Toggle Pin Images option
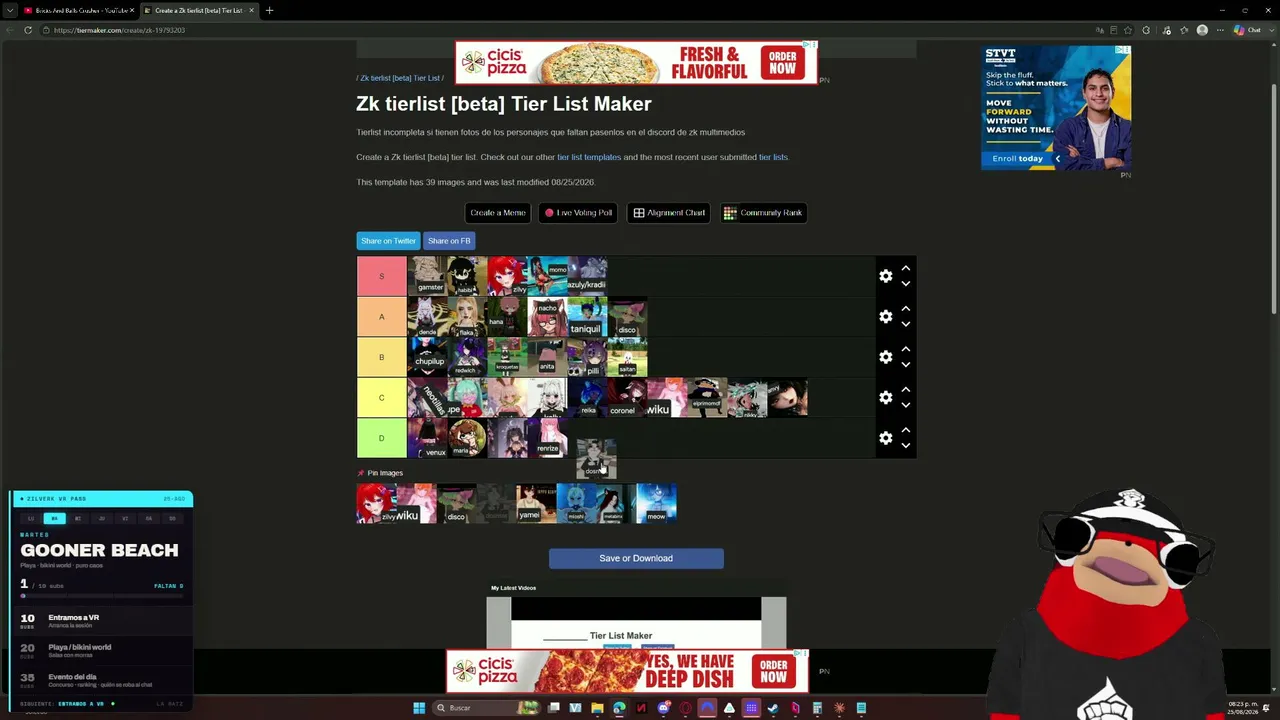Viewport: 1280px width, 720px height. [380, 473]
